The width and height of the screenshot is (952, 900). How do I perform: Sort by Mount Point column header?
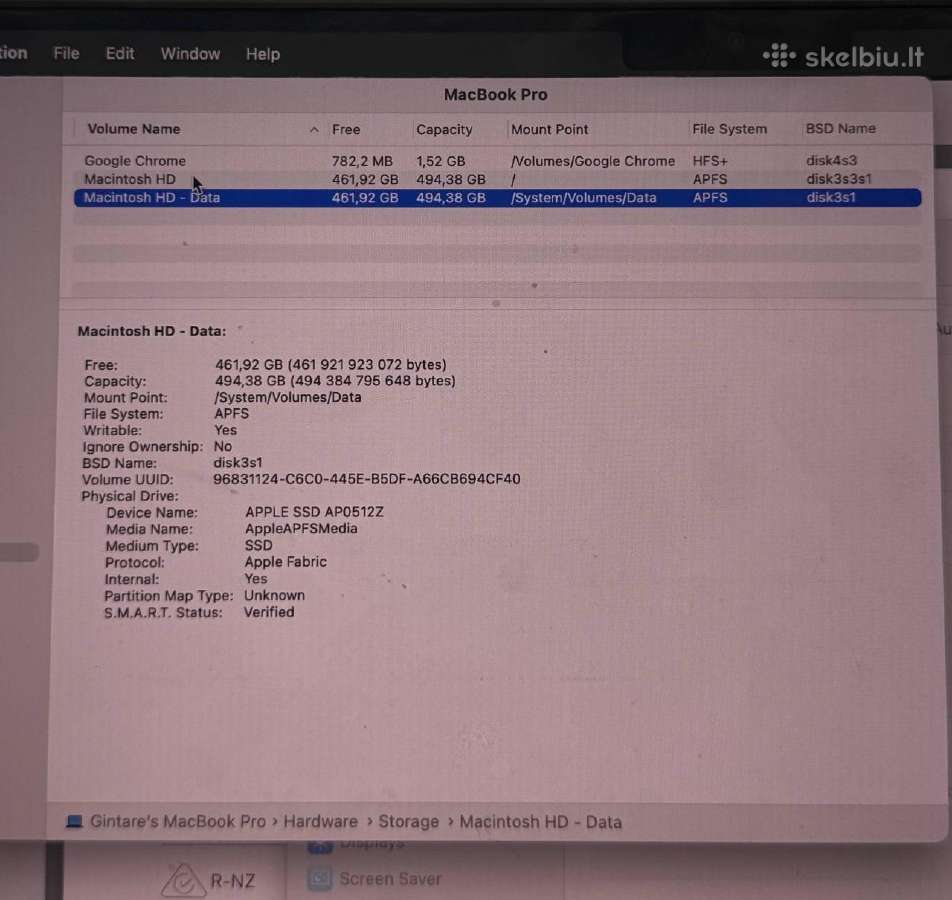[549, 129]
